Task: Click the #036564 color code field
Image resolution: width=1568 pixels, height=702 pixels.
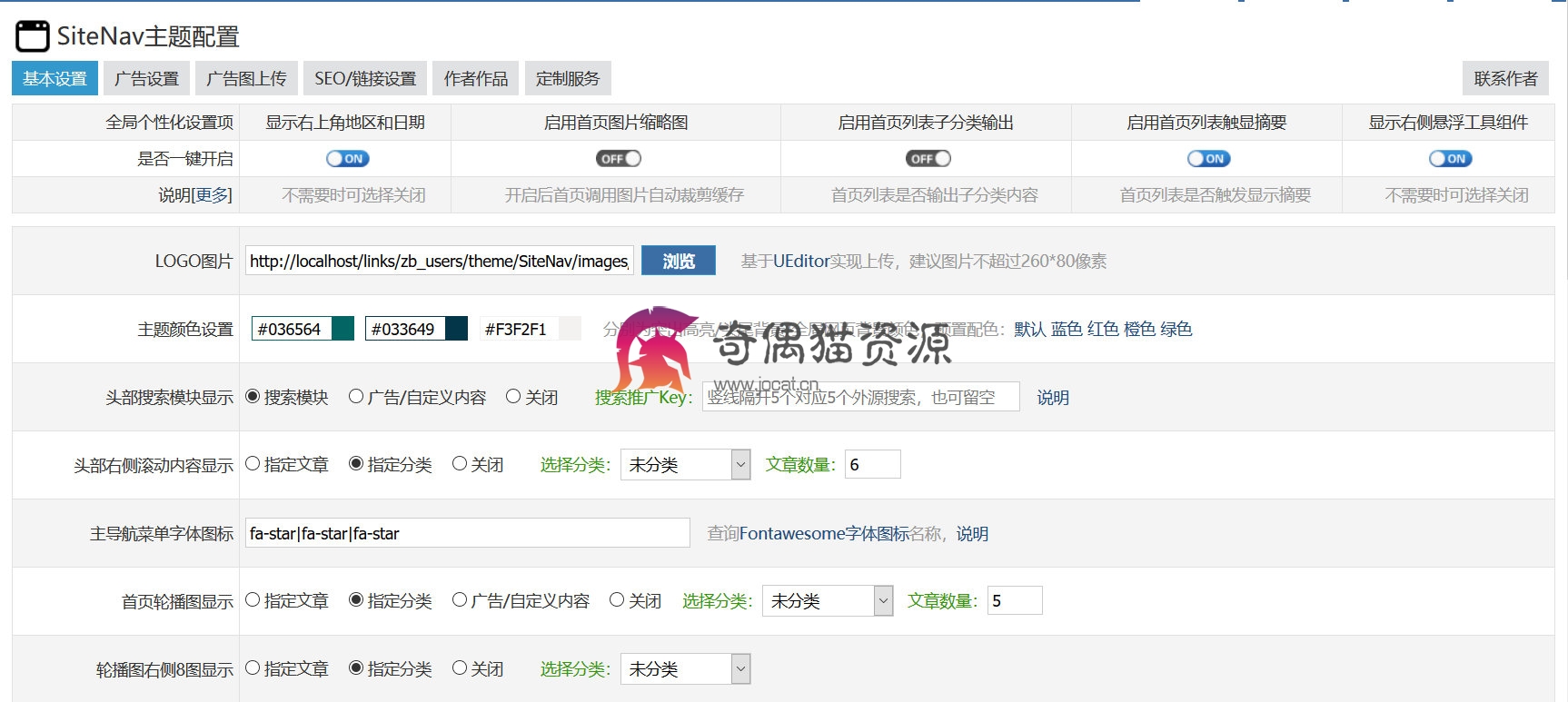Action: (292, 329)
